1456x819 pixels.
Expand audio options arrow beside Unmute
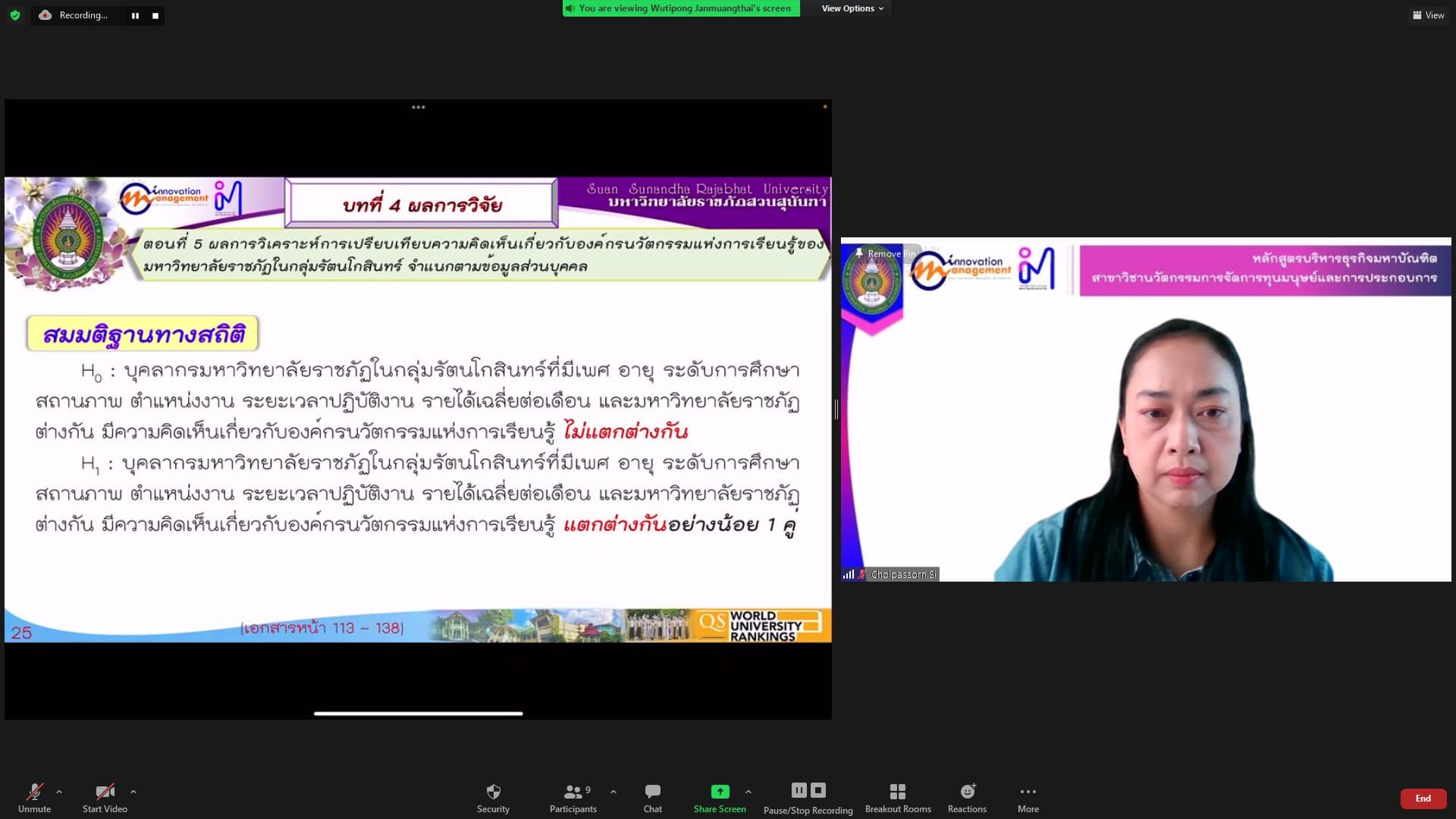click(x=59, y=792)
